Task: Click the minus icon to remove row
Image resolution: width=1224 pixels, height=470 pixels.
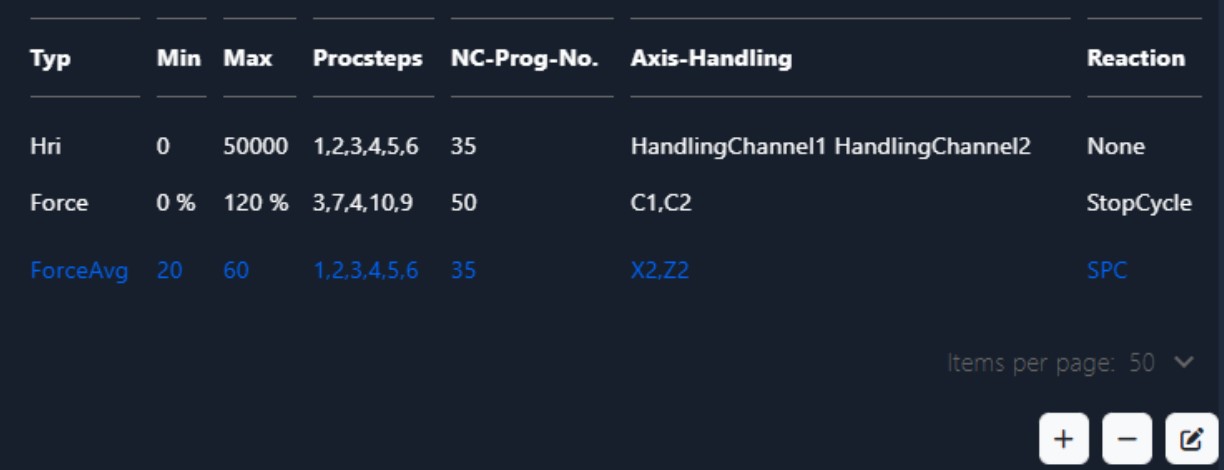Action: click(x=1127, y=438)
